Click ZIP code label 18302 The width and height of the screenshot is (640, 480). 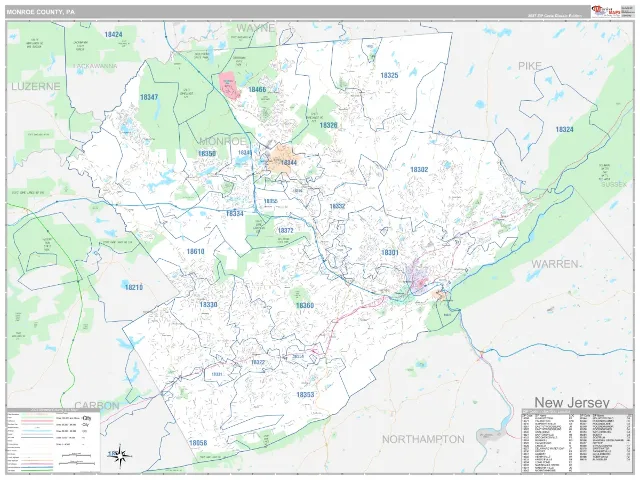point(419,169)
